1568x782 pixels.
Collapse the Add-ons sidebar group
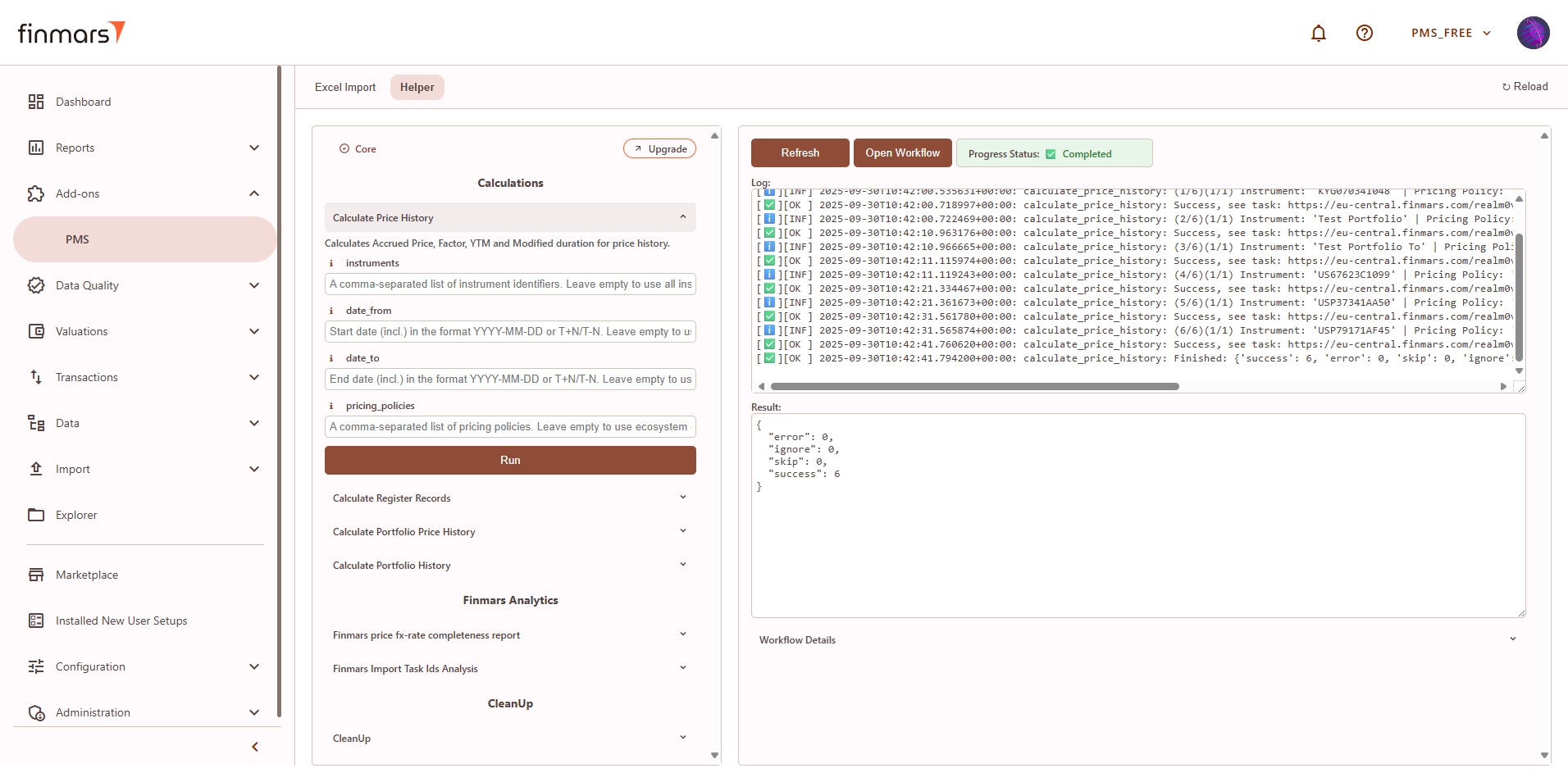tap(254, 193)
